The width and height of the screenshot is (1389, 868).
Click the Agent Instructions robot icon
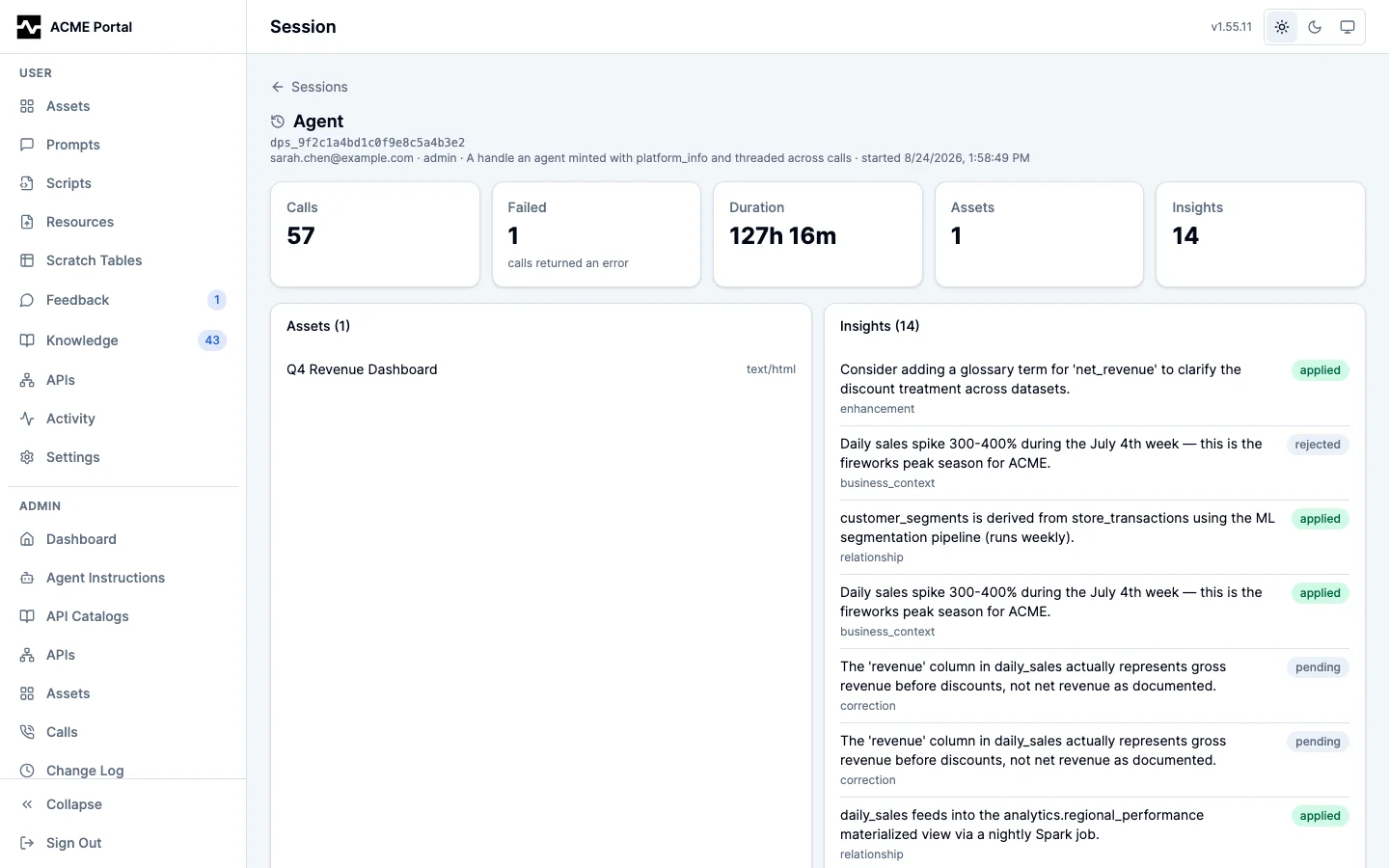27,578
